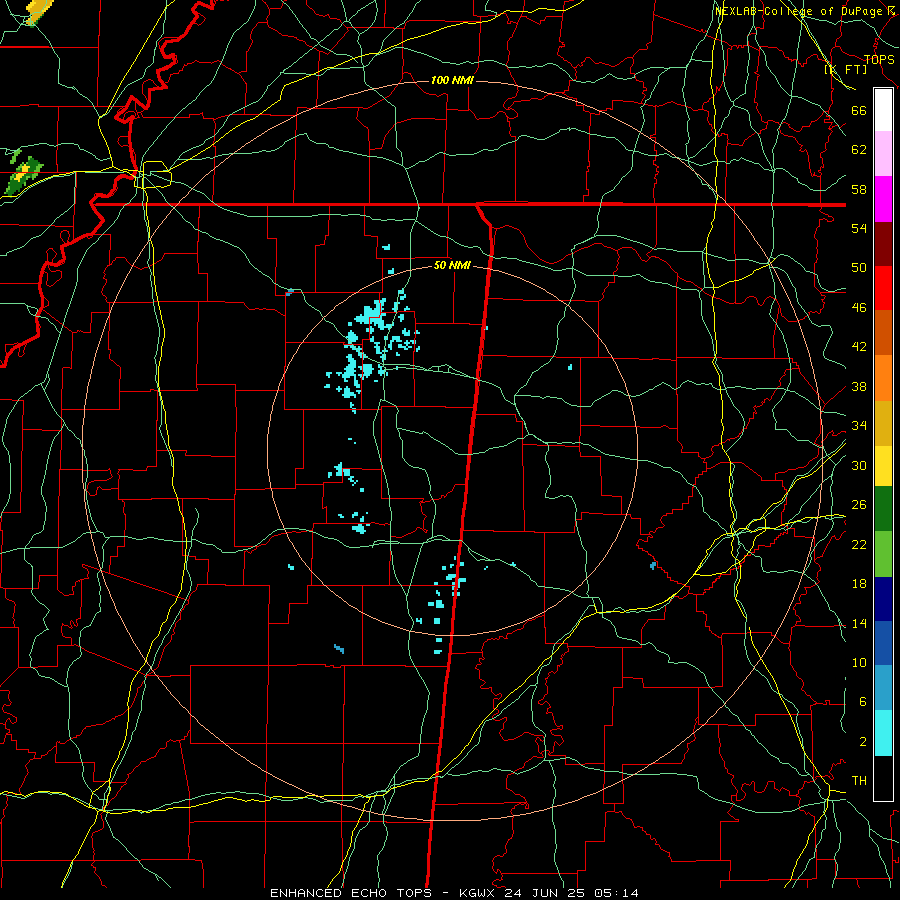Click the legend value '22'
900x900 pixels.
(859, 544)
